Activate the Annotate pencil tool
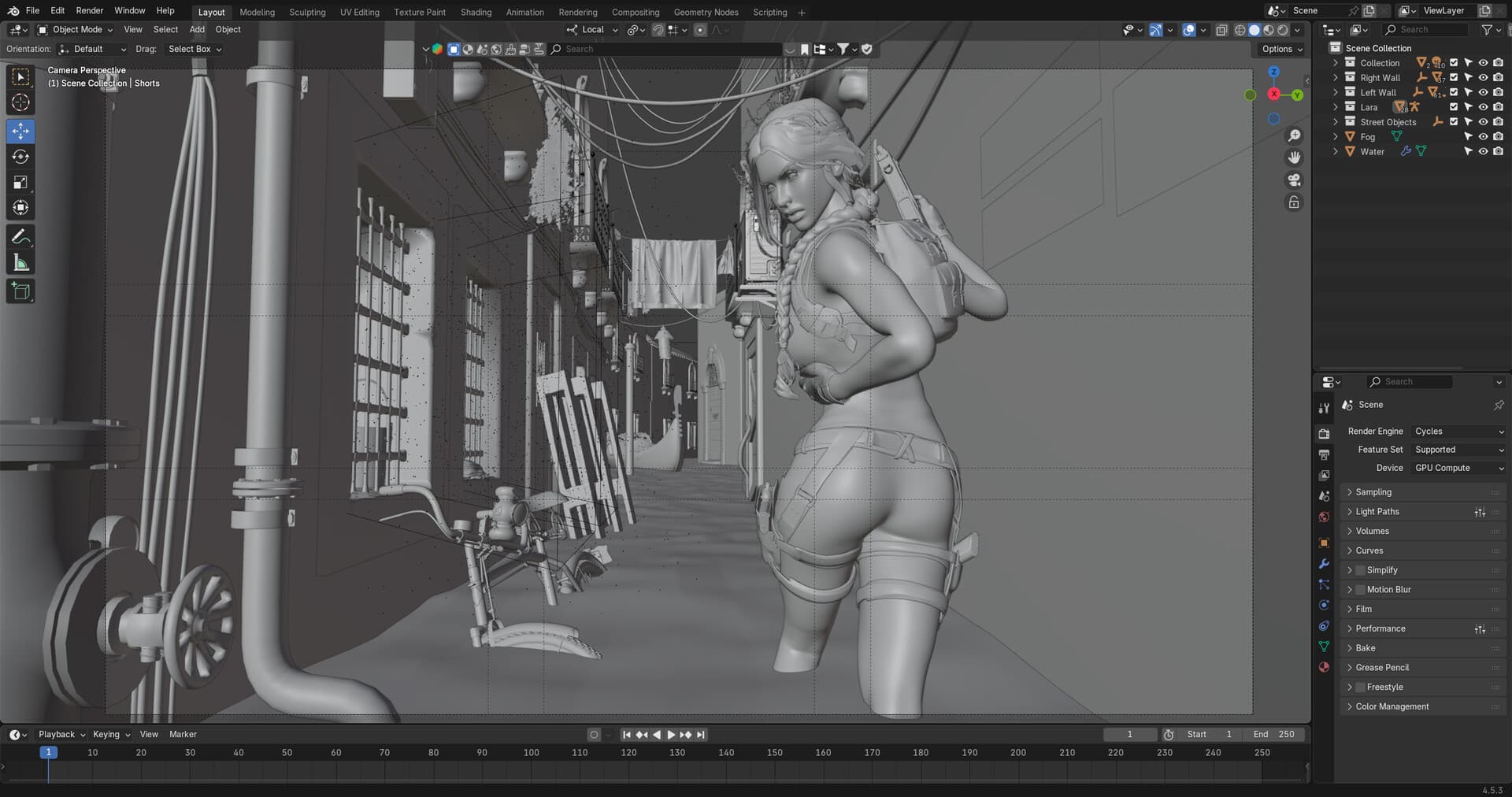This screenshot has width=1512, height=797. pyautogui.click(x=21, y=237)
